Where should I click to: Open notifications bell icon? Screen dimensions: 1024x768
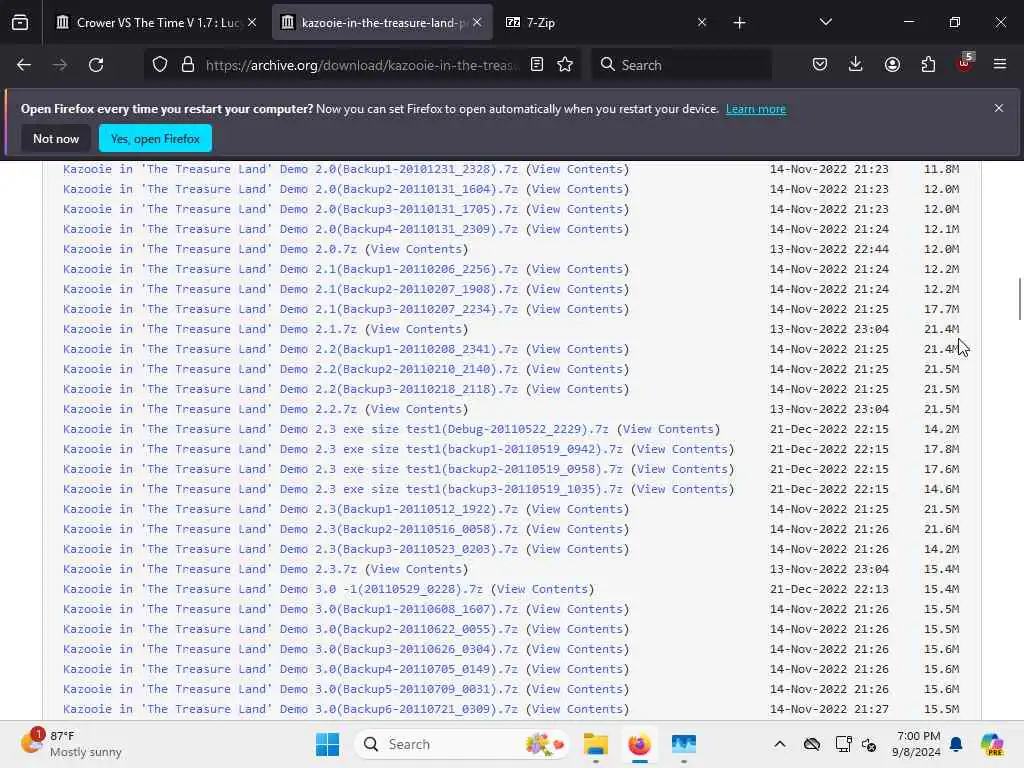pos(956,744)
